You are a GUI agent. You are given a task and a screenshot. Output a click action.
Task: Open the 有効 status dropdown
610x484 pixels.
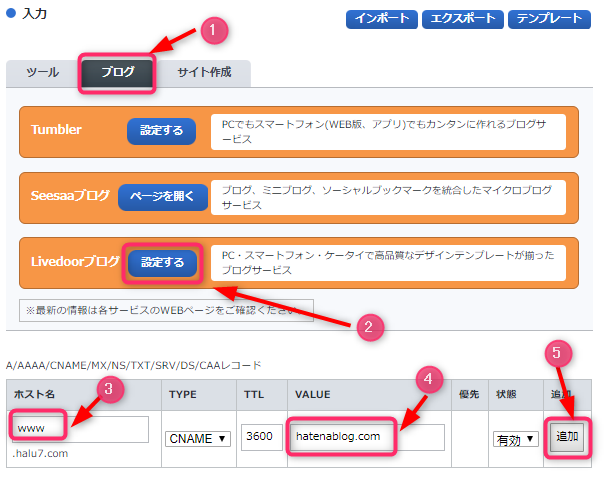515,440
